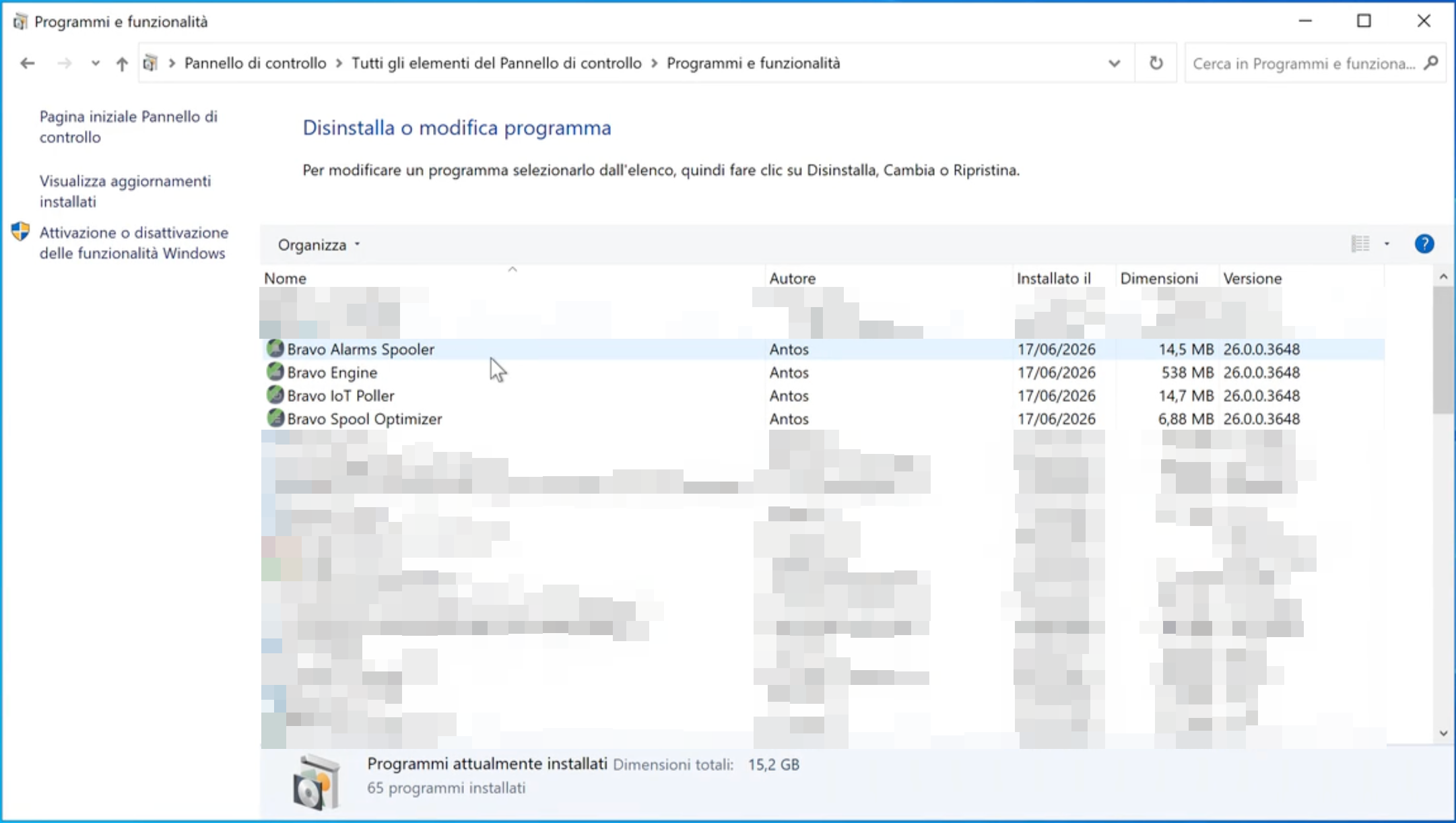
Task: Open Pagina iniziale Pannello di controllo
Action: [x=128, y=127]
